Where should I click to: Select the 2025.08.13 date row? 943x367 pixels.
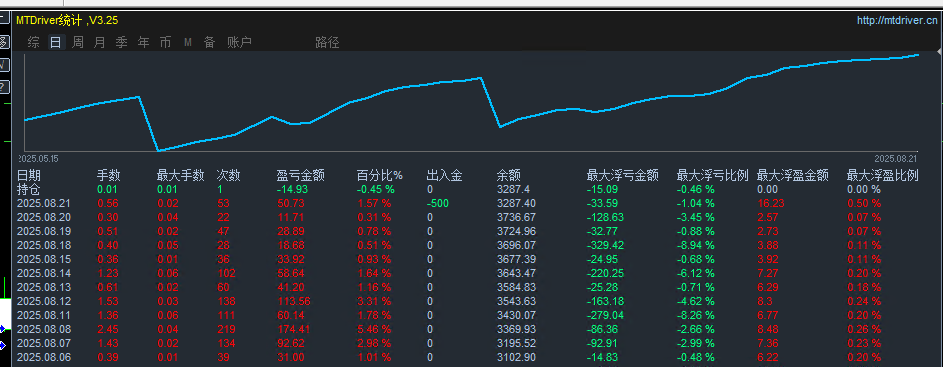45,288
